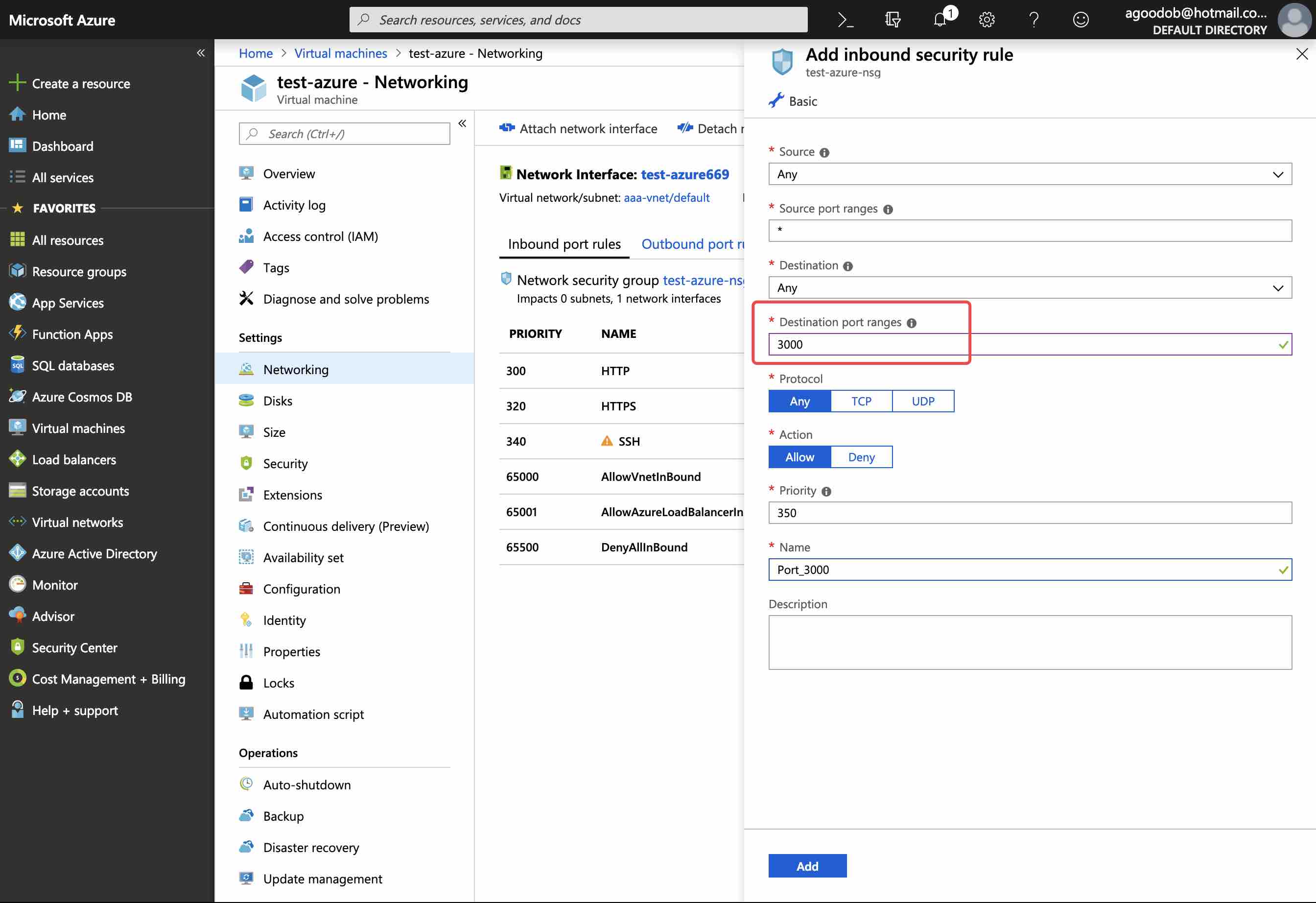Collapse the left favorites sidebar
Screen dimensions: 1316x903
tap(200, 53)
